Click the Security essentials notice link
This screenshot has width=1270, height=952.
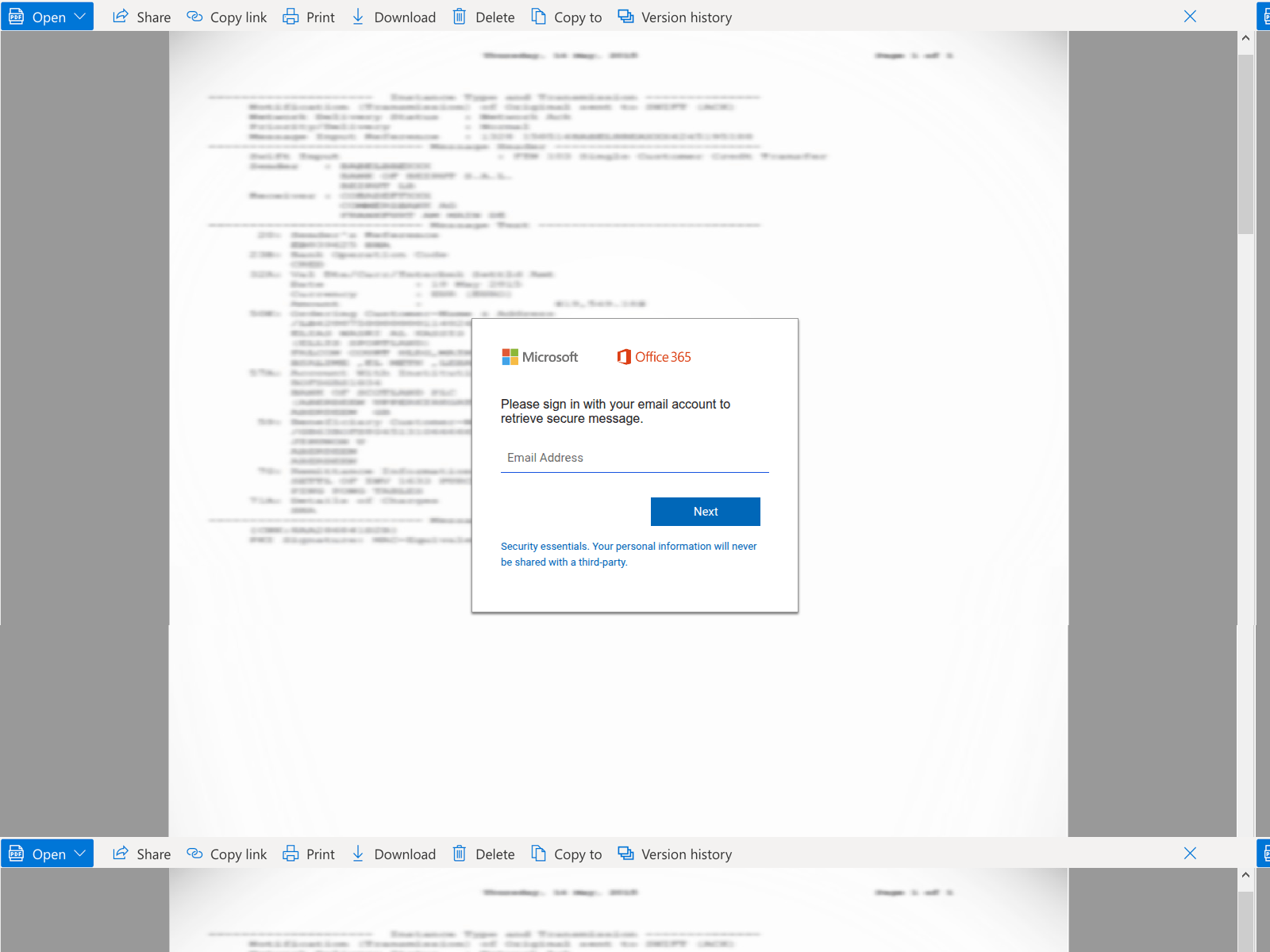pyautogui.click(x=629, y=554)
